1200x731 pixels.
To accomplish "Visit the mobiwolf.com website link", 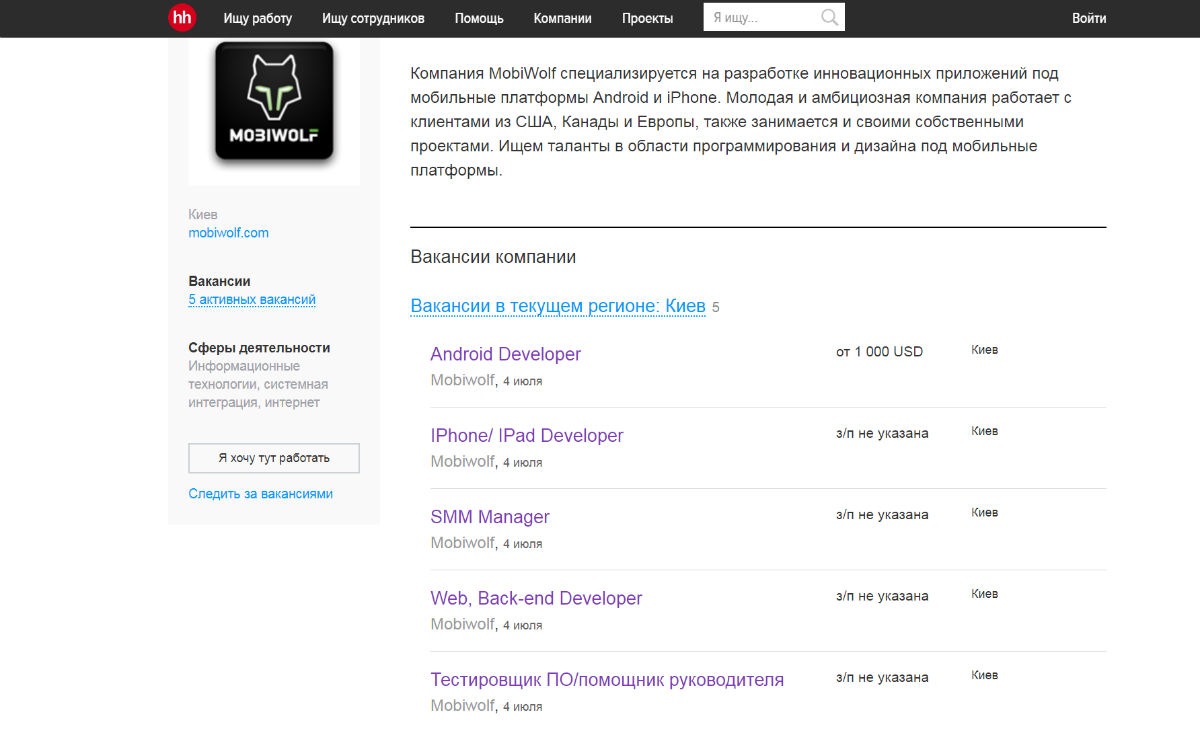I will pyautogui.click(x=228, y=233).
